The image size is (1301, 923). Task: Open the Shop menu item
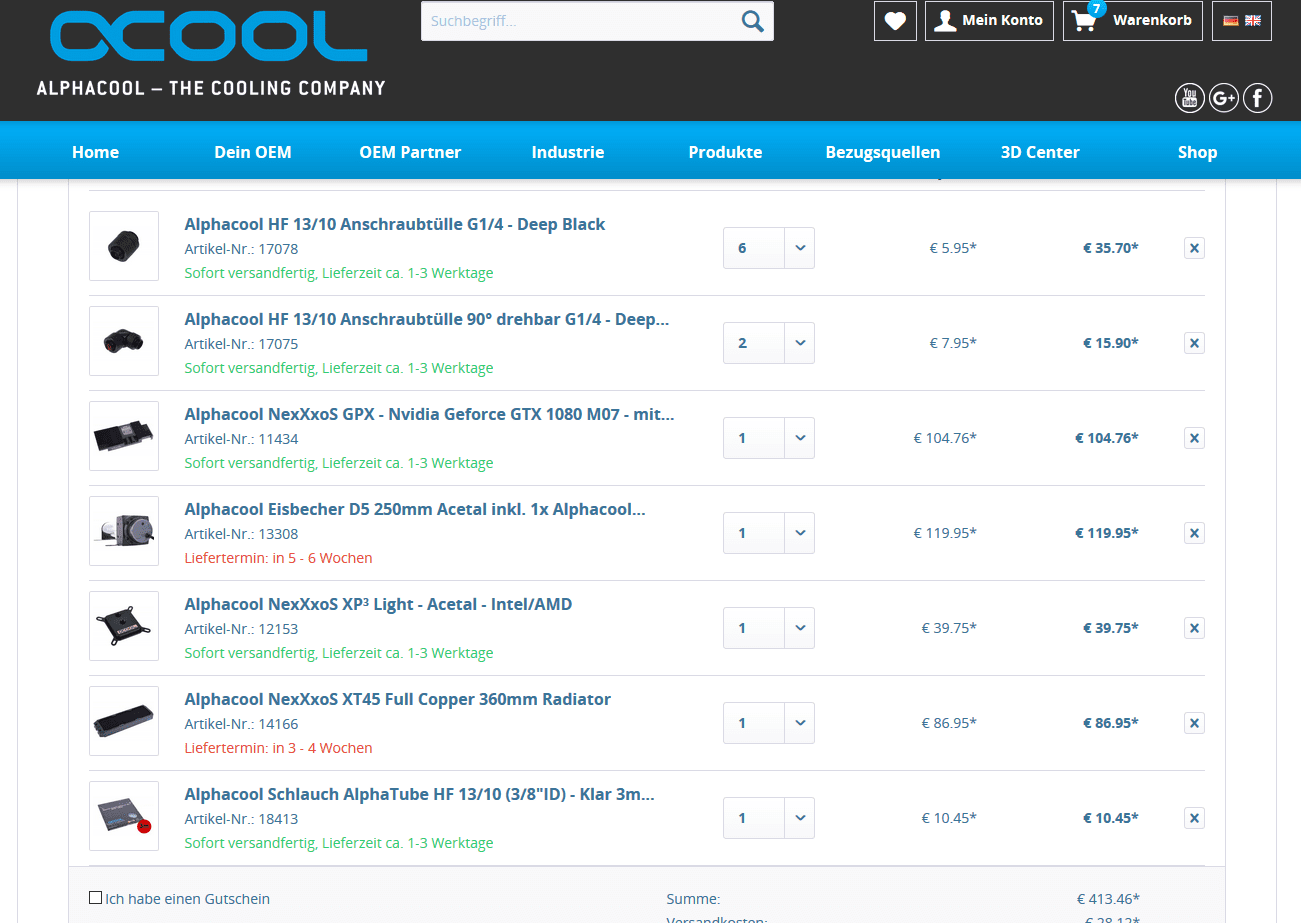pyautogui.click(x=1197, y=152)
